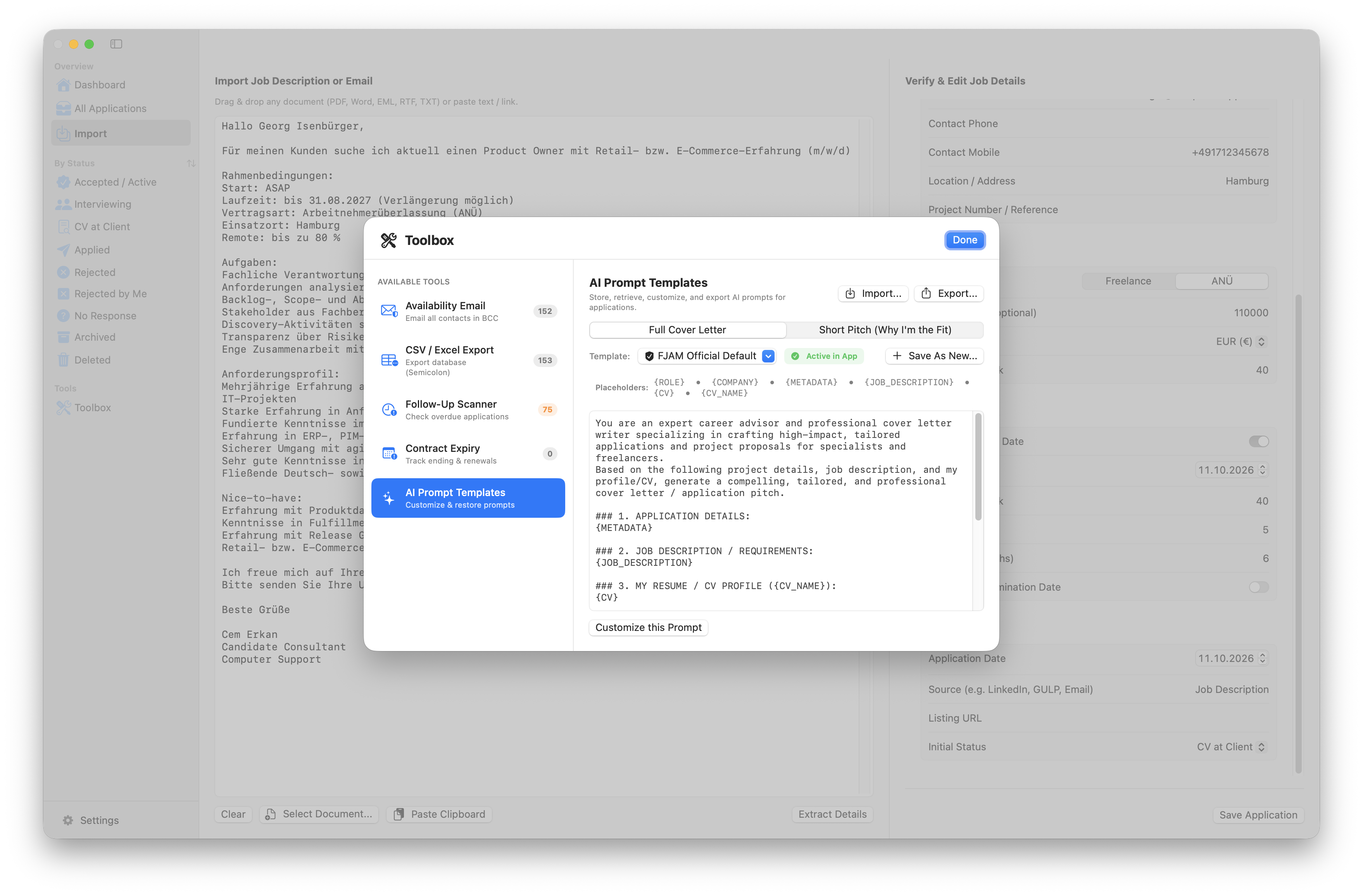This screenshot has width=1363, height=896.
Task: Click the Export... templates button
Action: [949, 293]
